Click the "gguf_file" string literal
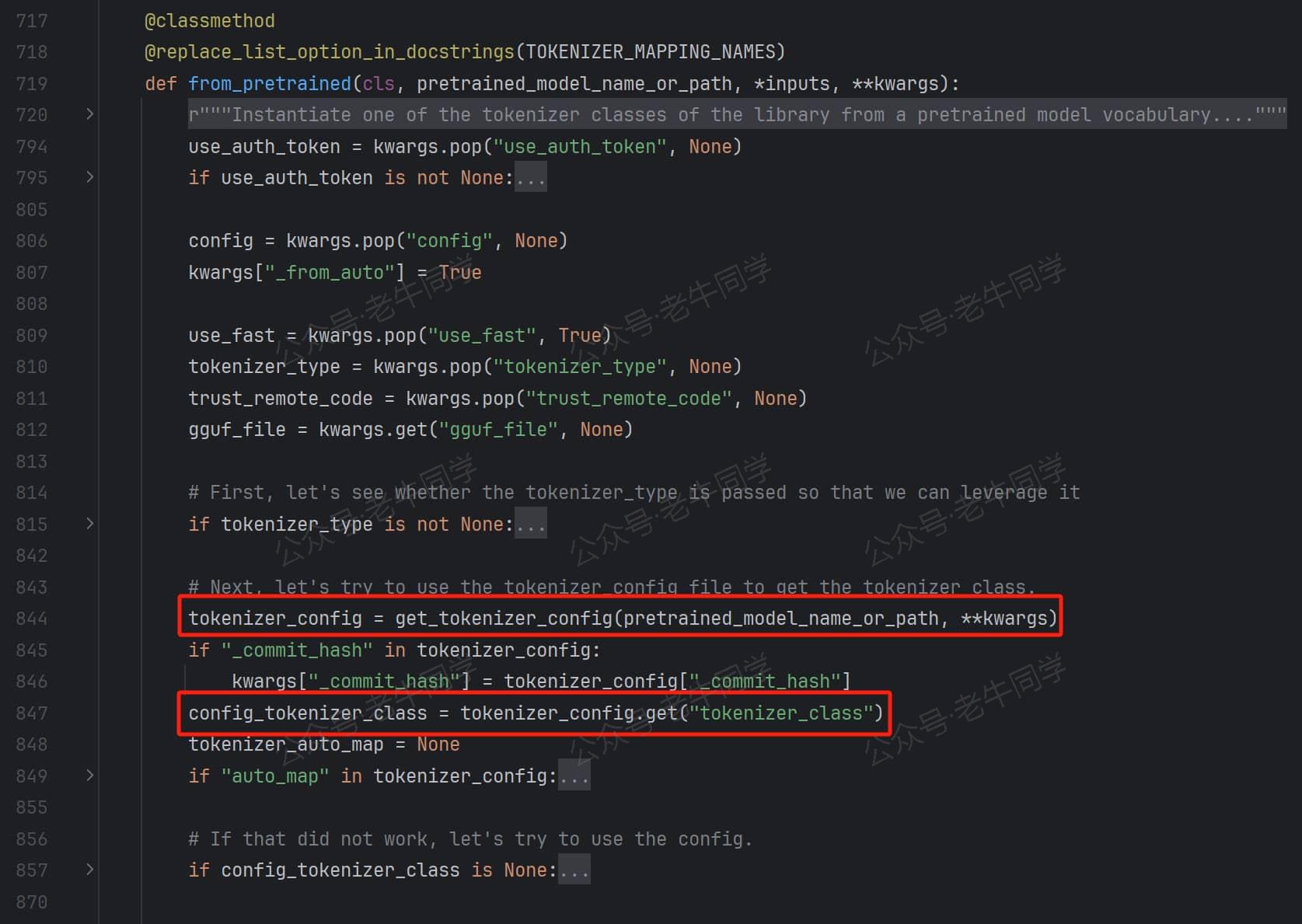The image size is (1302, 924). point(498,430)
